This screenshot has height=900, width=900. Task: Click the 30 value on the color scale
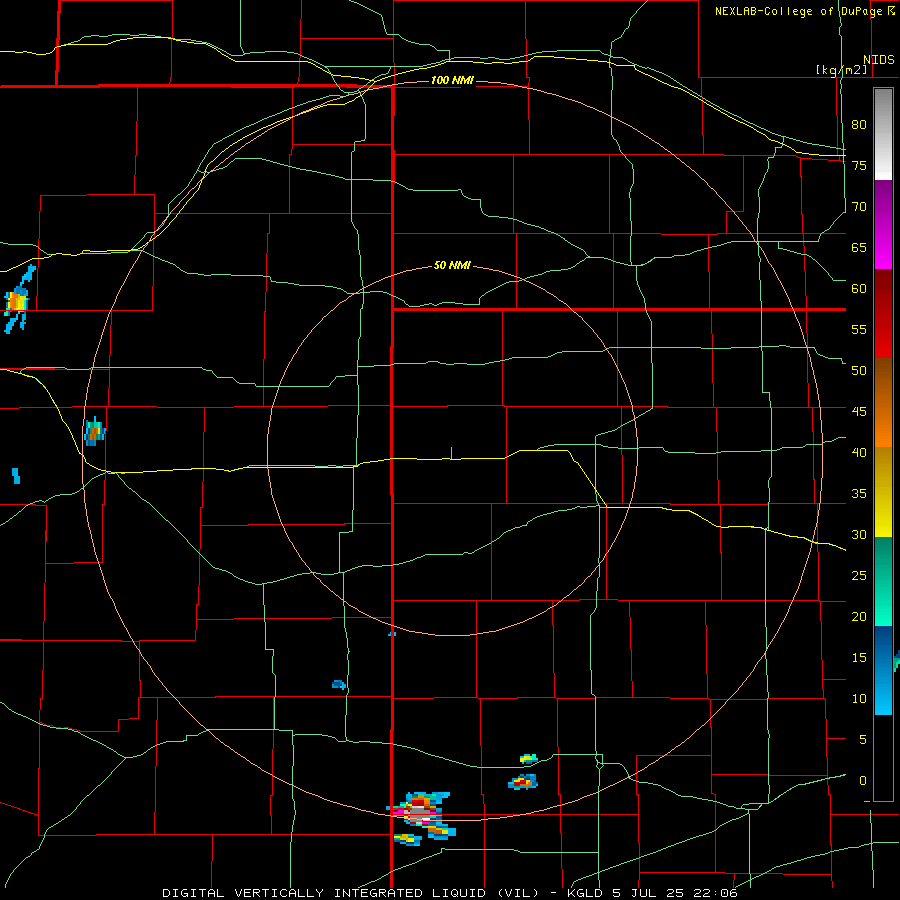(x=859, y=535)
